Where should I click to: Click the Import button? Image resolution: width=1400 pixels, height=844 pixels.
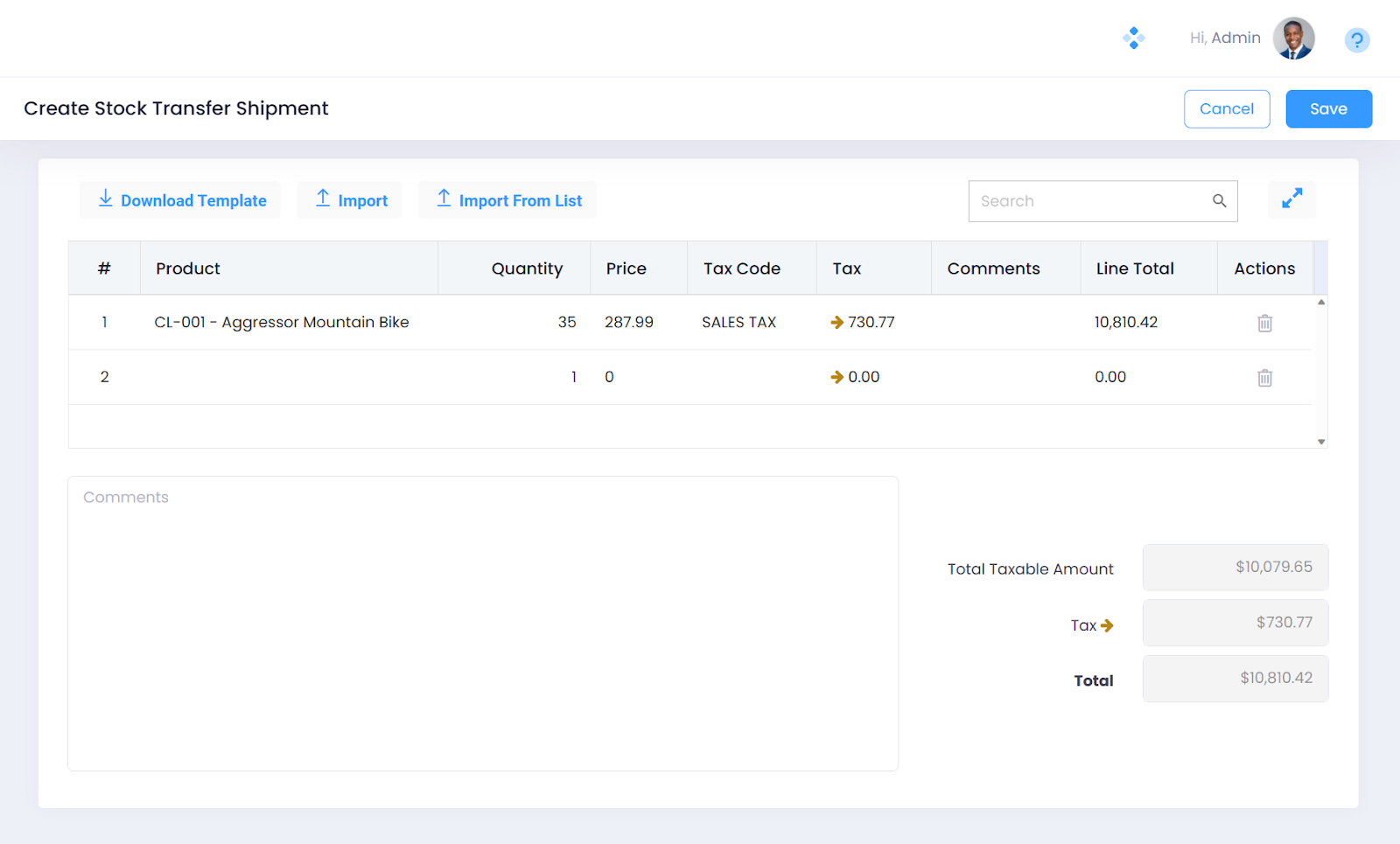click(350, 200)
